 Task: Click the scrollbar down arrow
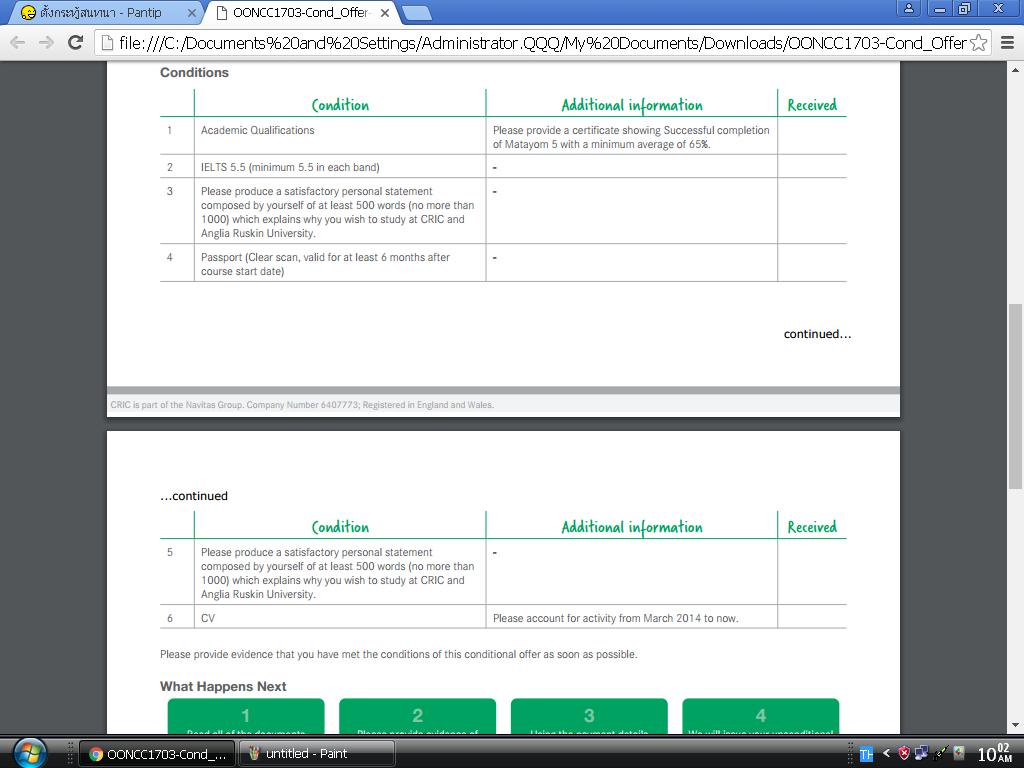coord(1016,725)
